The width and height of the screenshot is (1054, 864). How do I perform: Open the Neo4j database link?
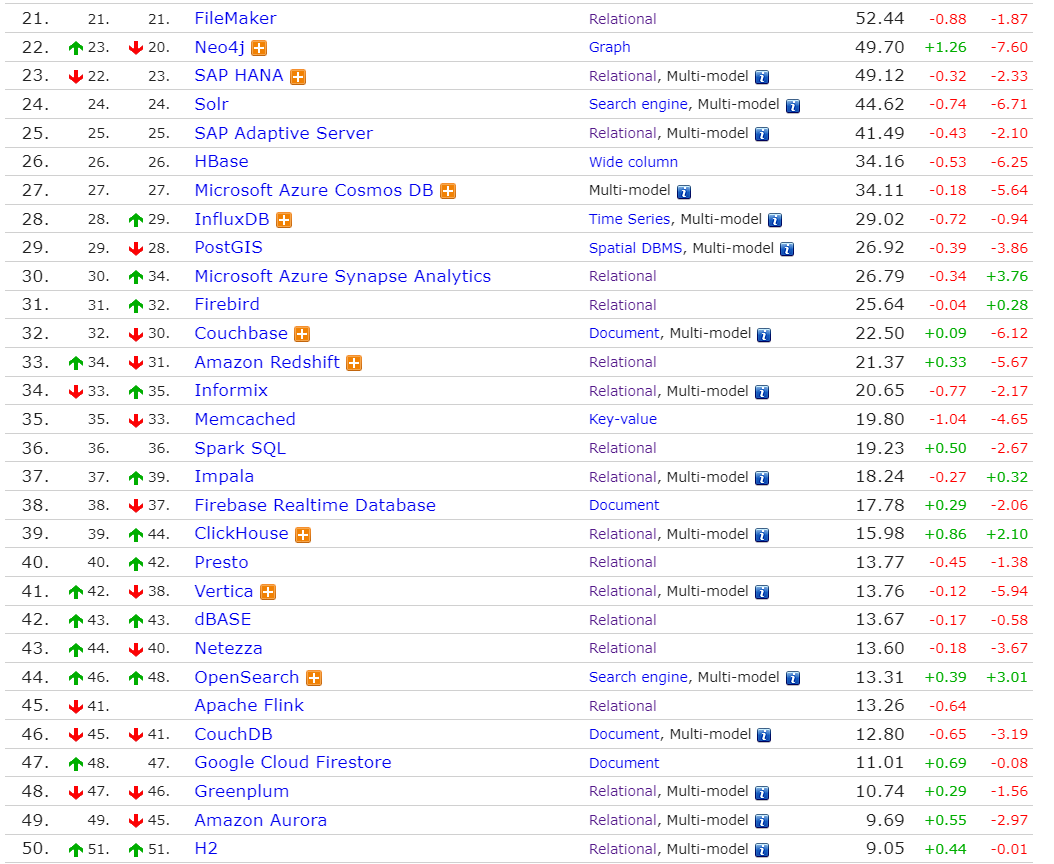(220, 47)
